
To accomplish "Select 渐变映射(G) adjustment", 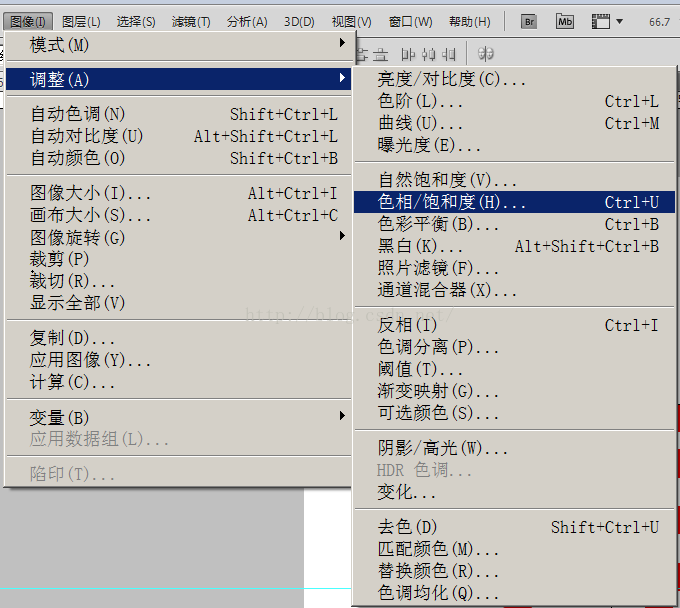I will tap(514, 391).
